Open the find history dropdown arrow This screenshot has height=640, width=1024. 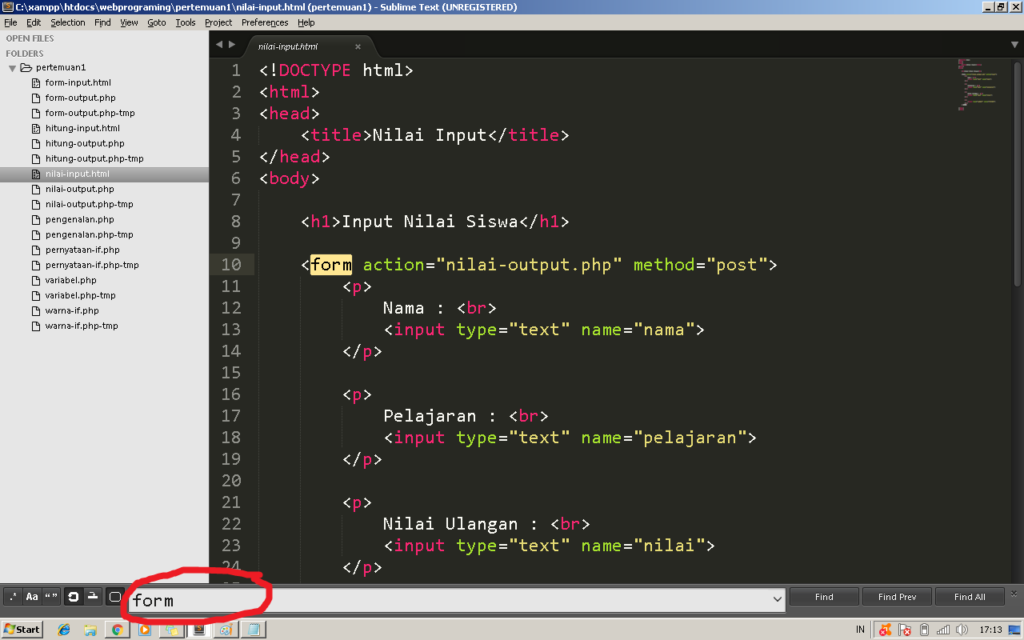coord(777,599)
